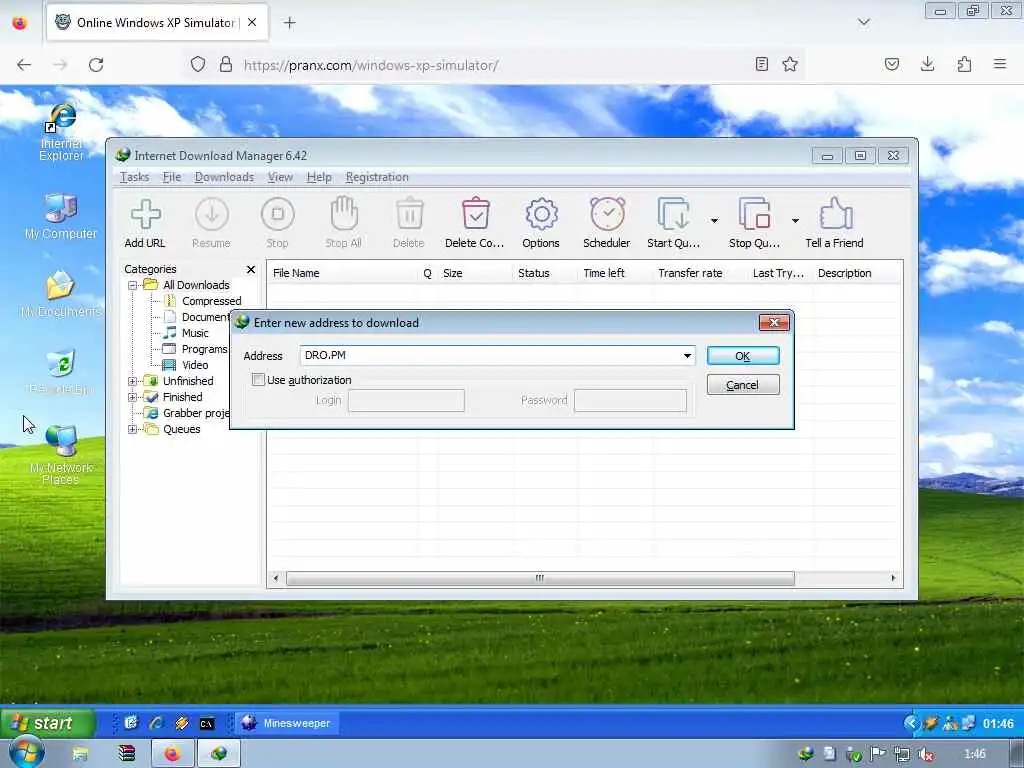Open the Firefox hamburger menu
The height and width of the screenshot is (768, 1024).
click(x=999, y=64)
